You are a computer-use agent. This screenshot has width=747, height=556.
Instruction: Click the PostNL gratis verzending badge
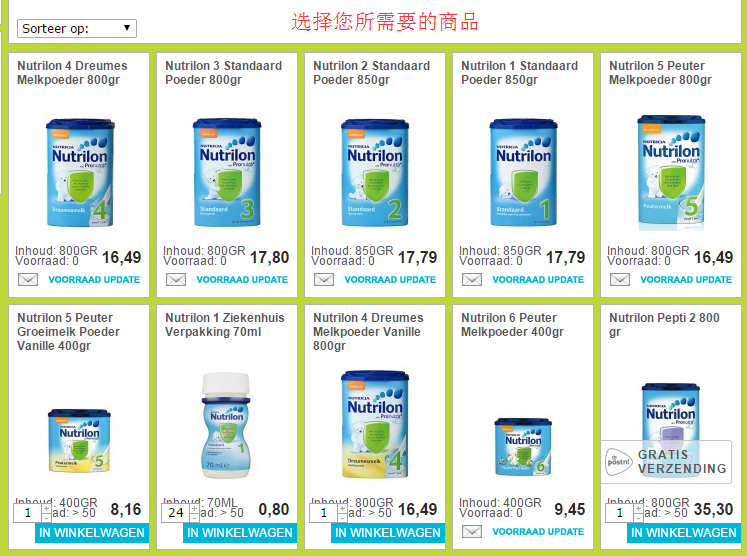(666, 462)
